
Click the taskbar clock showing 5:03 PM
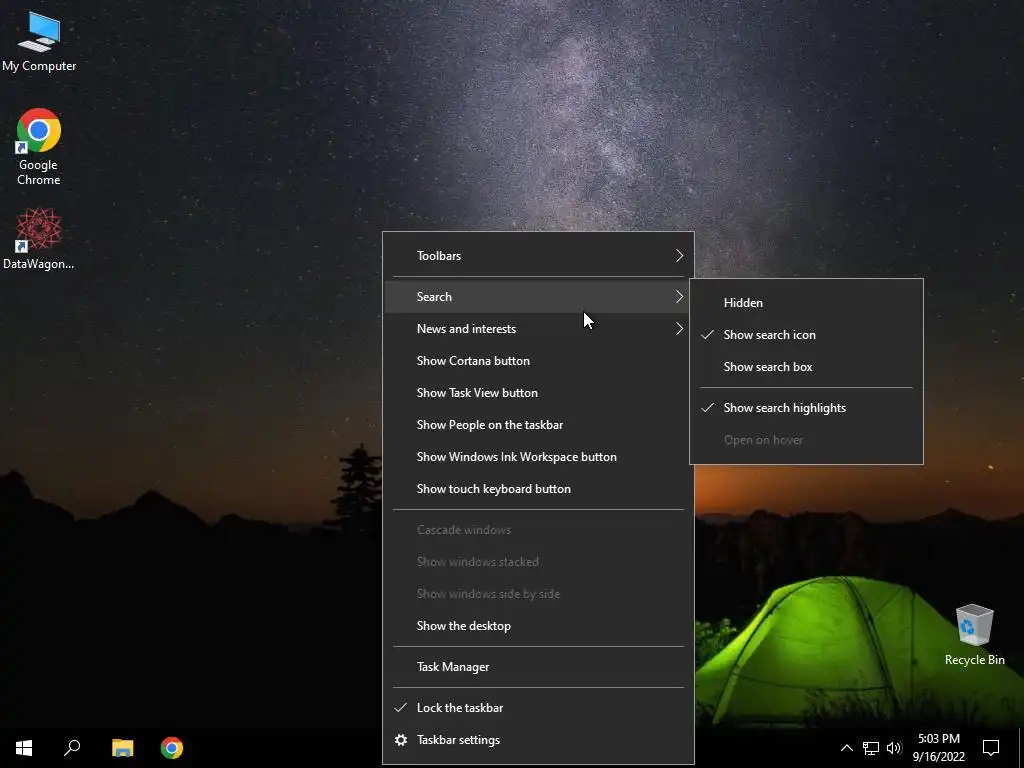[938, 748]
